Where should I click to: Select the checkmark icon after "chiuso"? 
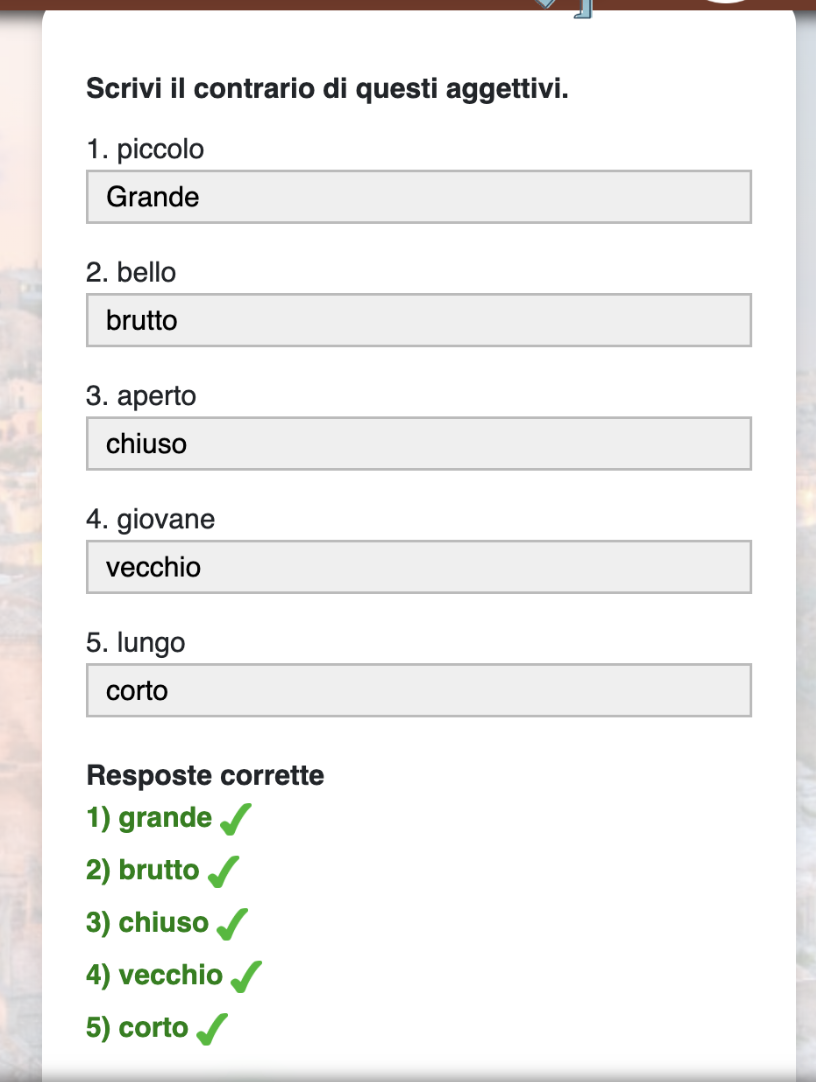click(232, 924)
